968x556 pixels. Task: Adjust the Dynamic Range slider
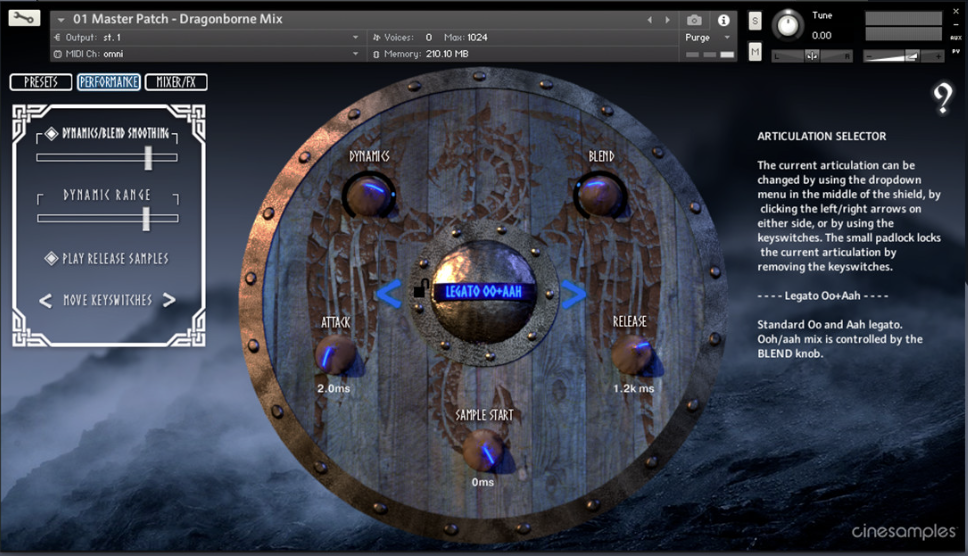tap(107, 218)
